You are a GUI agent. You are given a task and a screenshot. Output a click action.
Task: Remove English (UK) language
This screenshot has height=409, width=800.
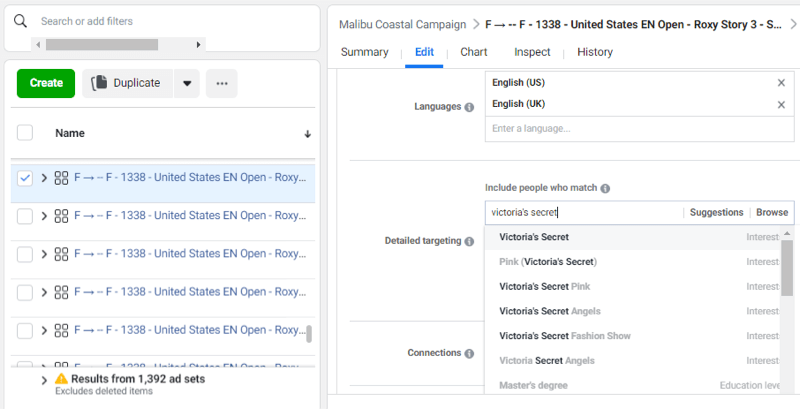tap(781, 105)
